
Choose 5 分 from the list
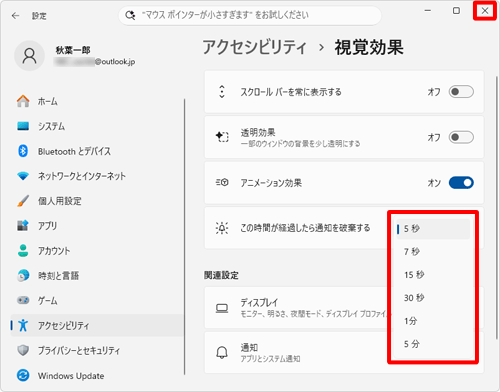[x=433, y=344]
